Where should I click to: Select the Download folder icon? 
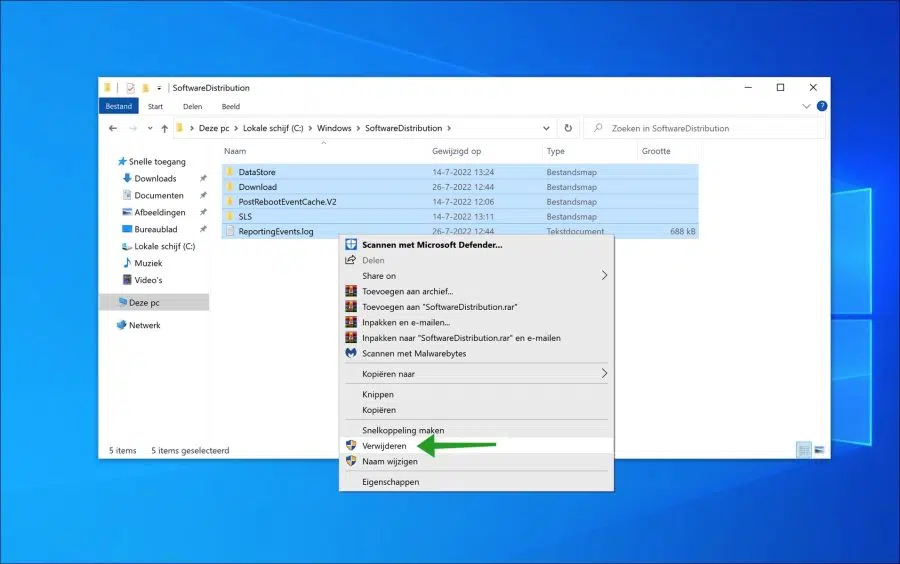point(230,186)
